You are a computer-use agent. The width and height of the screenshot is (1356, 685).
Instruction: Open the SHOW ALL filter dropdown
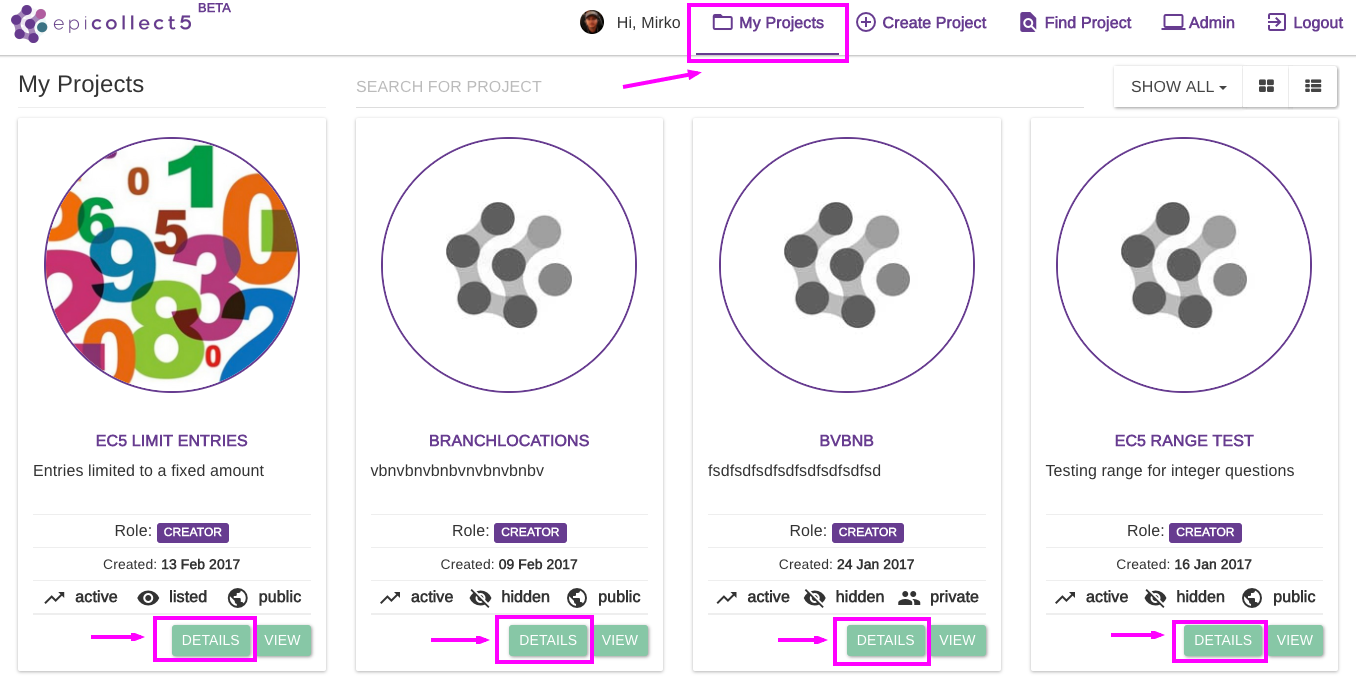point(1178,87)
